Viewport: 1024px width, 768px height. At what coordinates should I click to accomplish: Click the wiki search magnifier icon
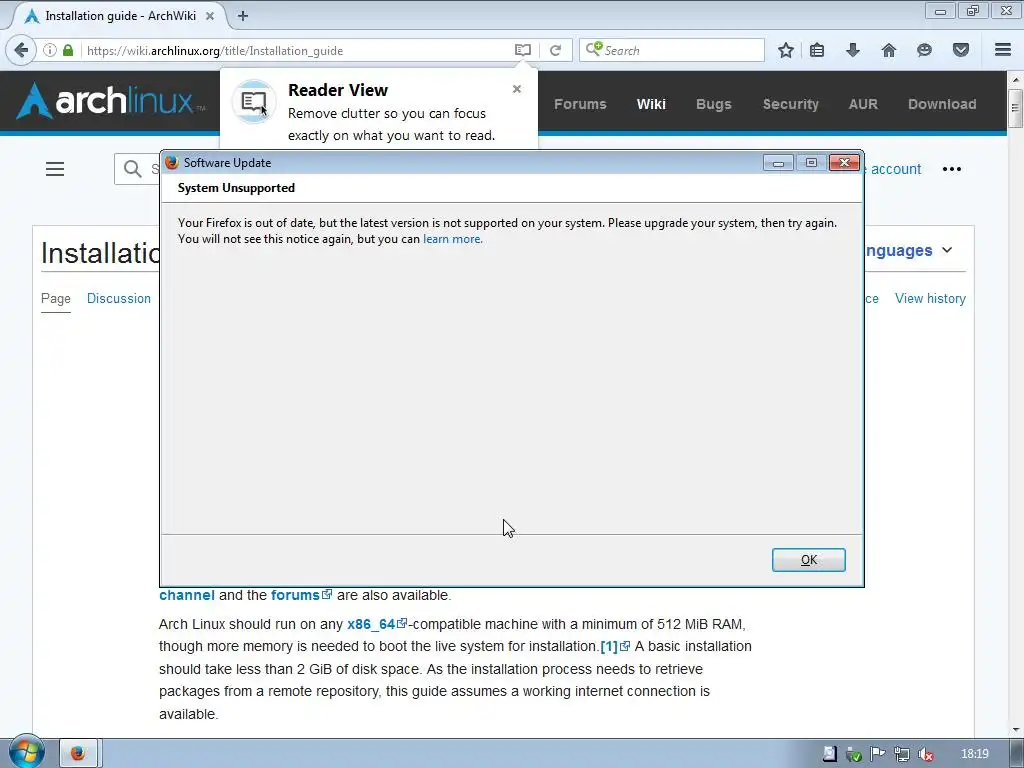tap(133, 169)
